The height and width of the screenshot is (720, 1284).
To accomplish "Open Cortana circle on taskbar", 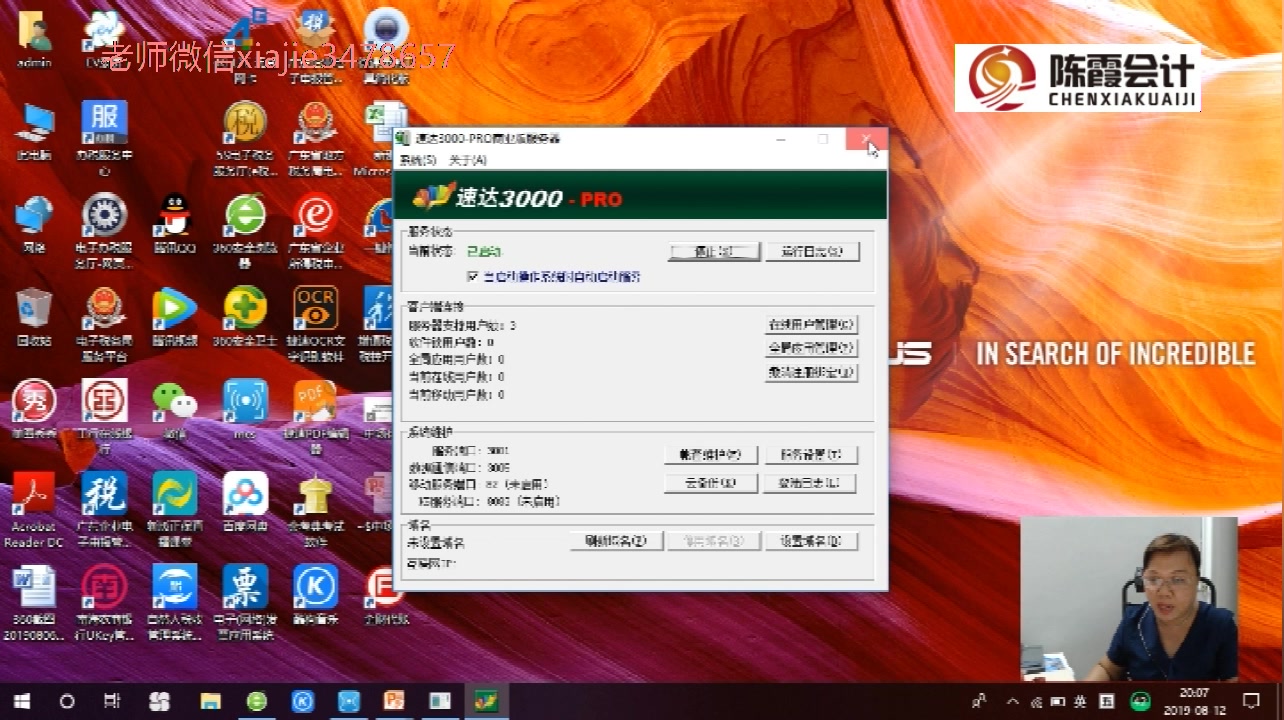I will click(x=67, y=701).
